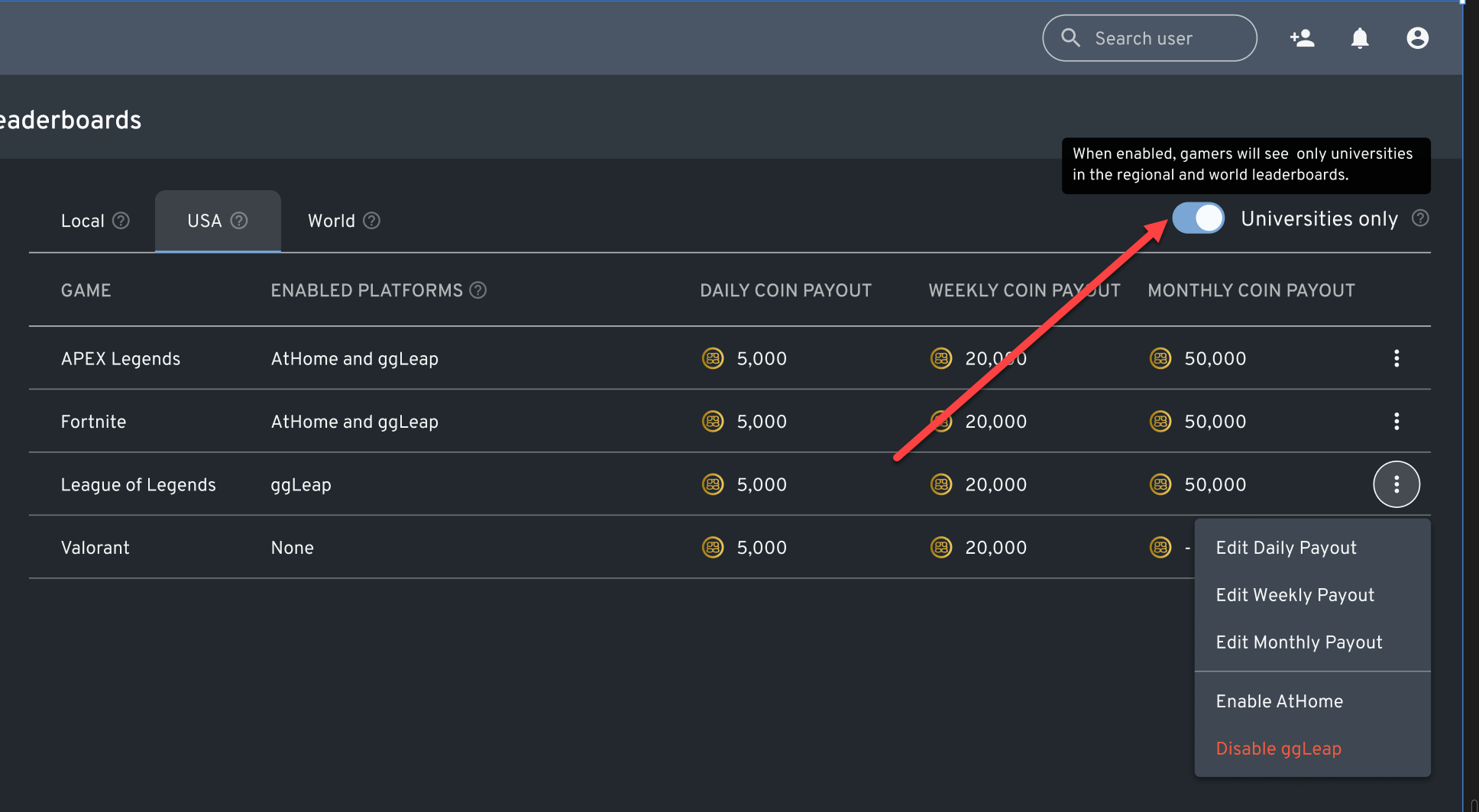Click the add user icon in header
The image size is (1479, 812).
pyautogui.click(x=1302, y=38)
